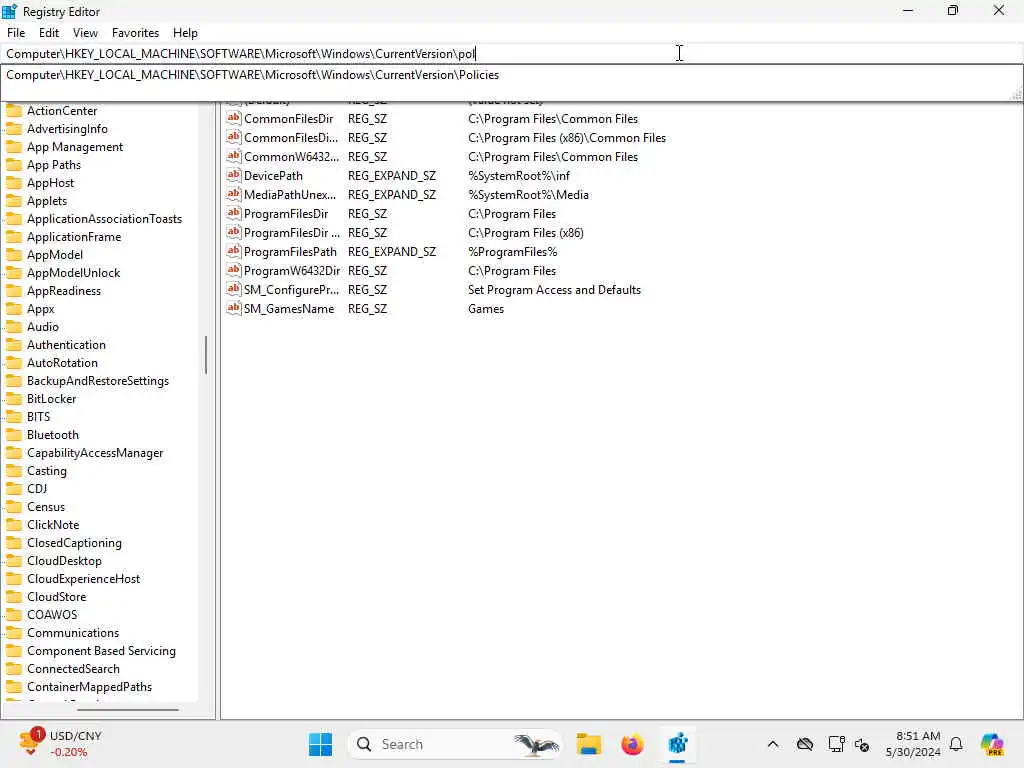The image size is (1024, 768).
Task: Select the CloudExperienceHost key
Action: 84,579
